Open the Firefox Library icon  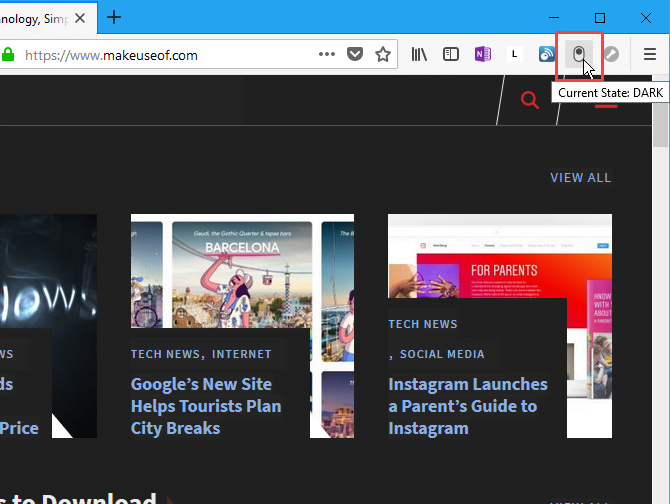[x=420, y=54]
